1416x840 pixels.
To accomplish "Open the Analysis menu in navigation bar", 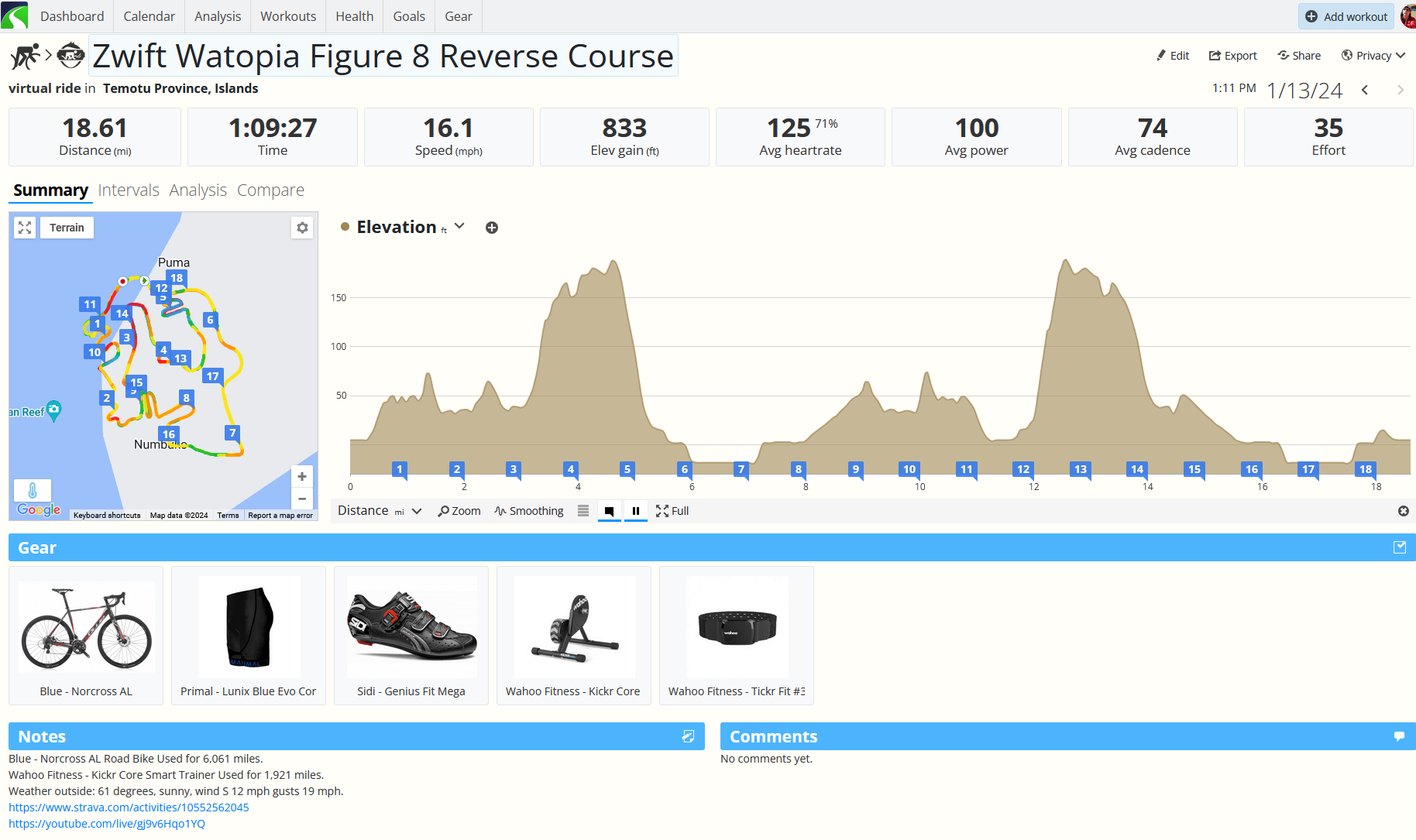I will [x=218, y=16].
